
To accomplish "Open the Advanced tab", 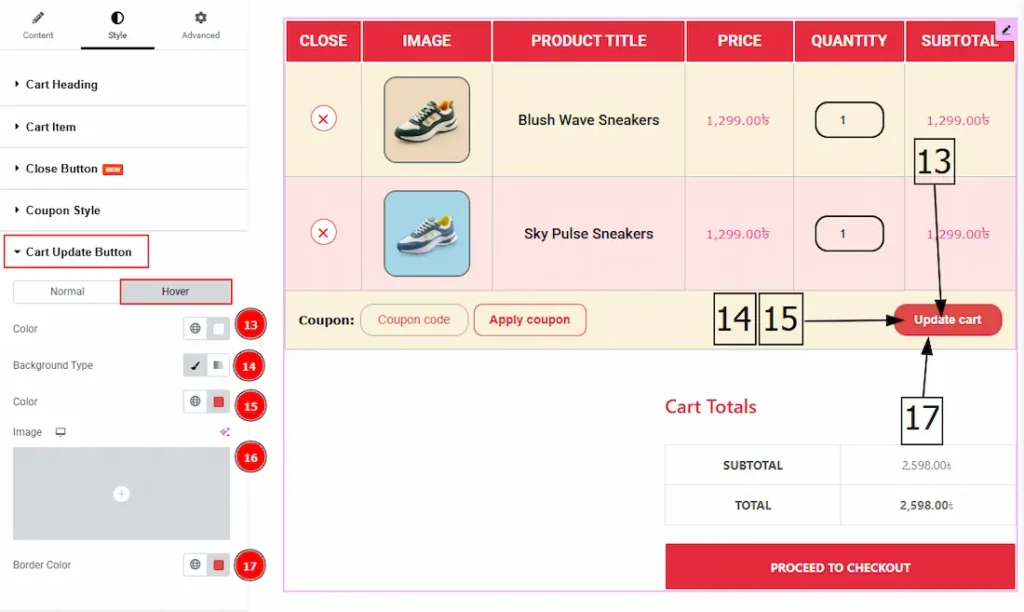I will point(200,25).
